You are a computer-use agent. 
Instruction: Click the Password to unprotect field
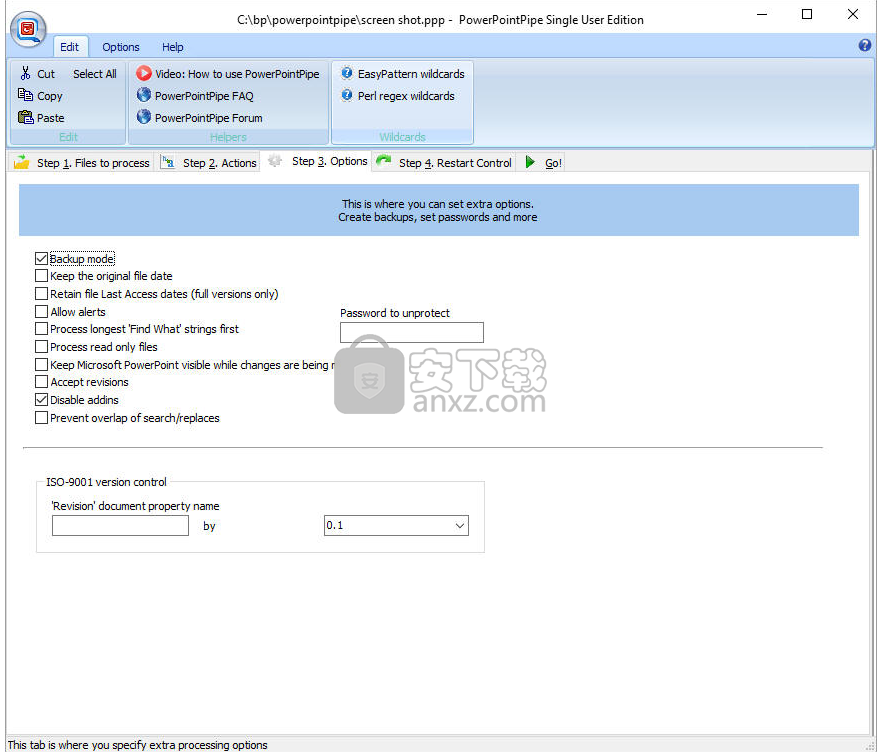[412, 332]
